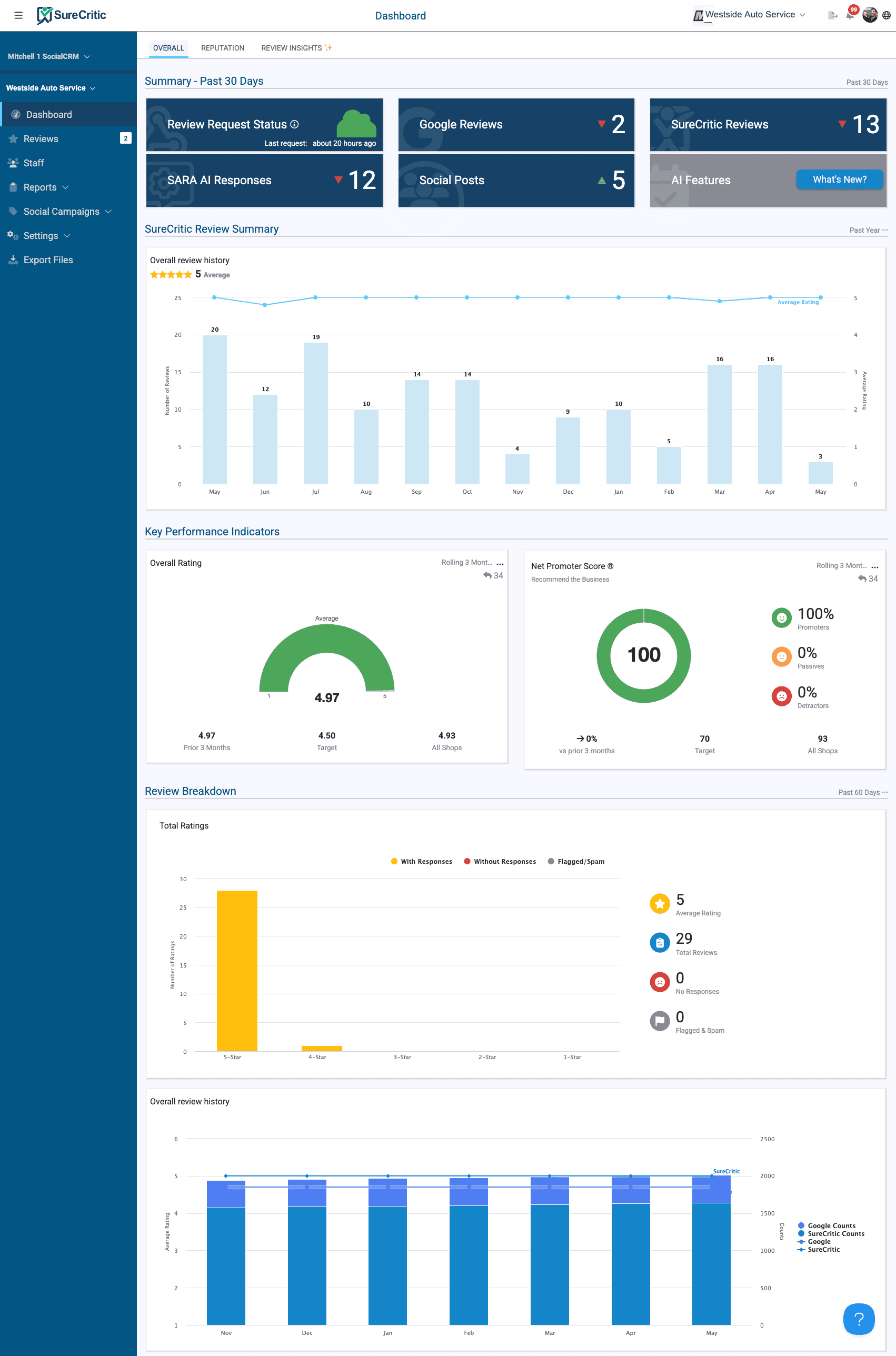Screen dimensions: 896x1356
Task: Click the No Responses sad face icon
Action: (660, 982)
